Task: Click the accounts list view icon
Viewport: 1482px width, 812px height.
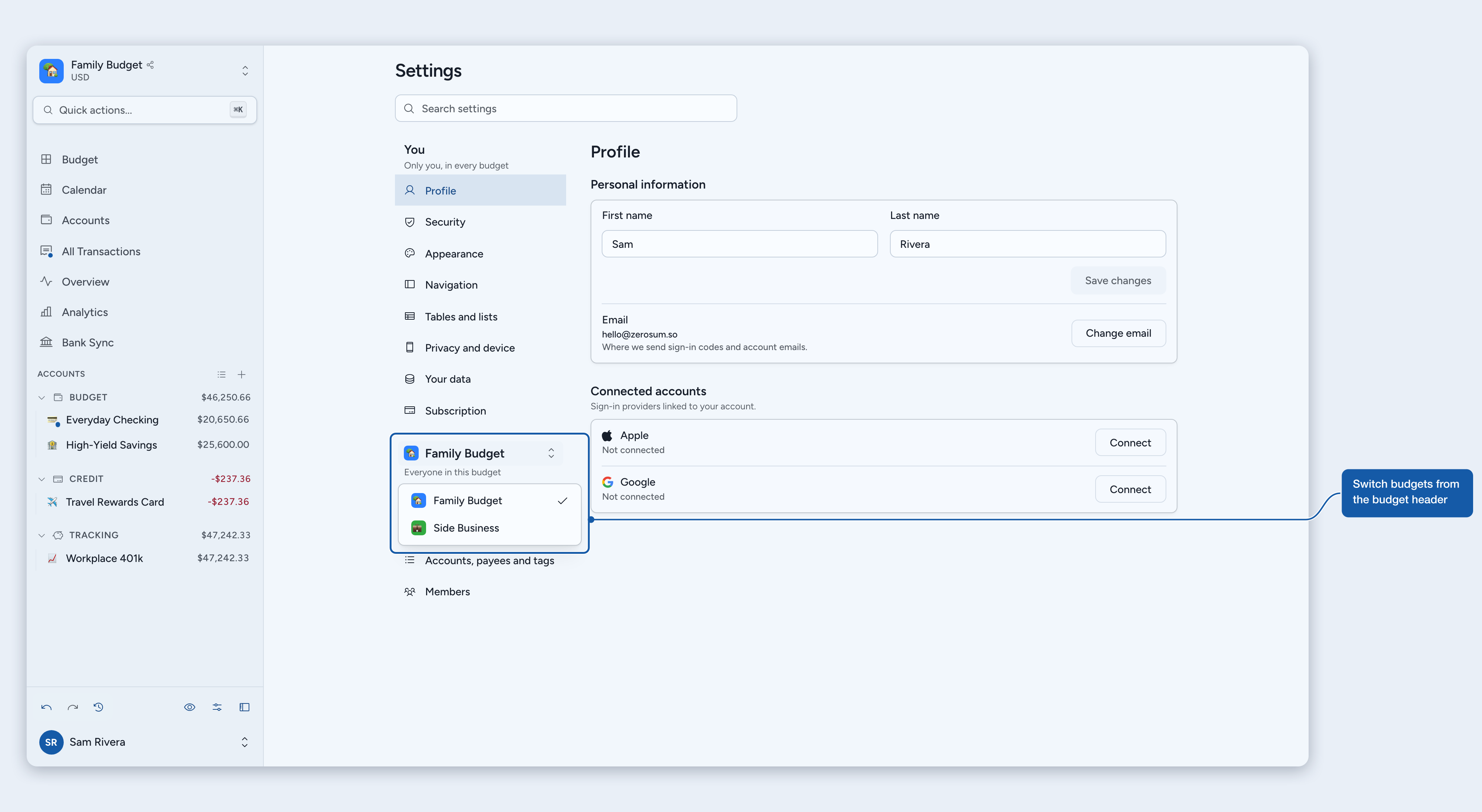Action: 222,375
